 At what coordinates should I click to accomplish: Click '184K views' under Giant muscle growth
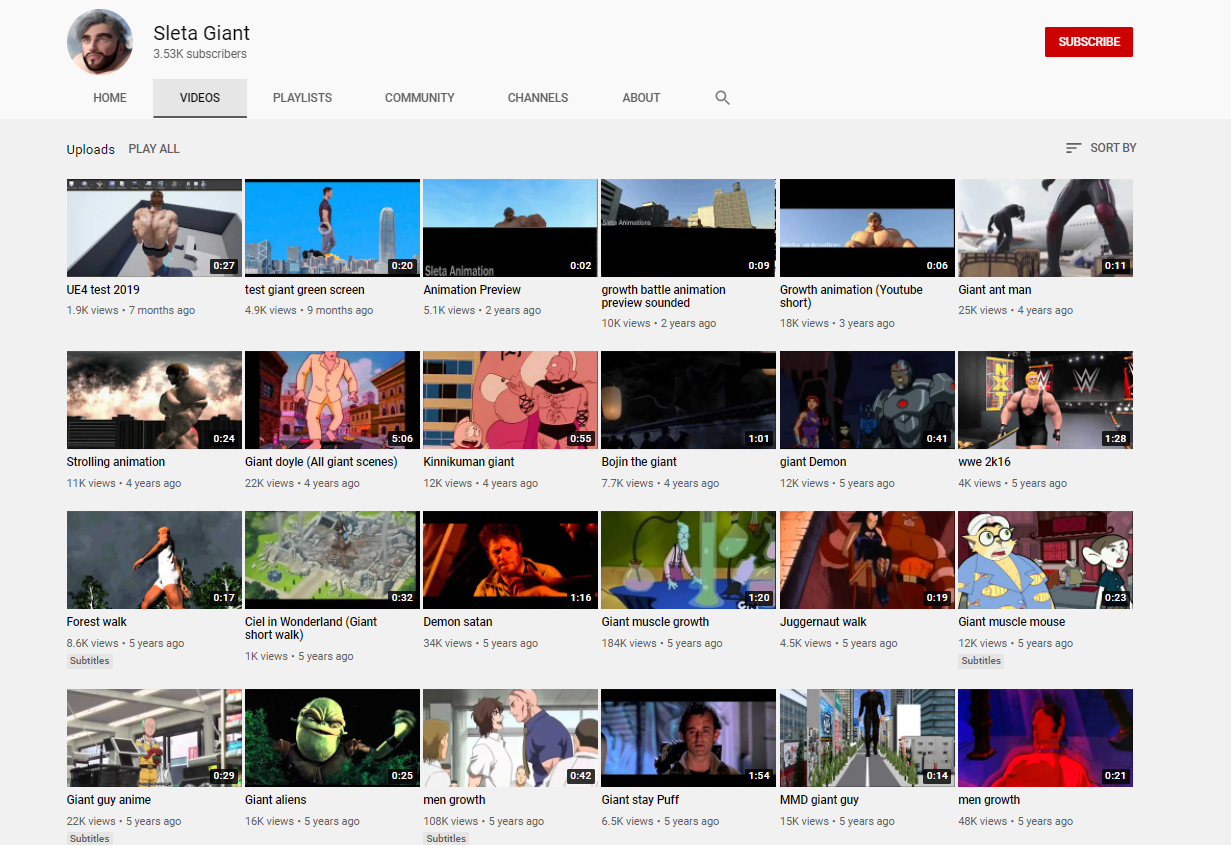629,643
